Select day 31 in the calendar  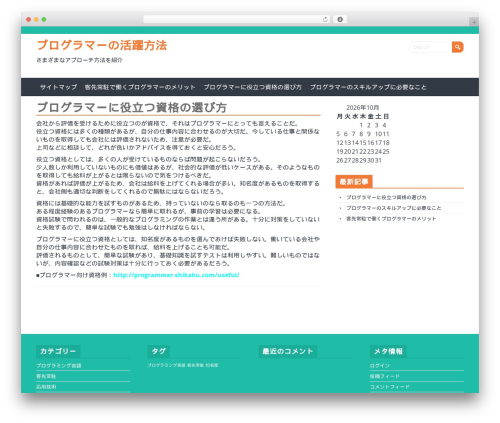[x=378, y=160]
